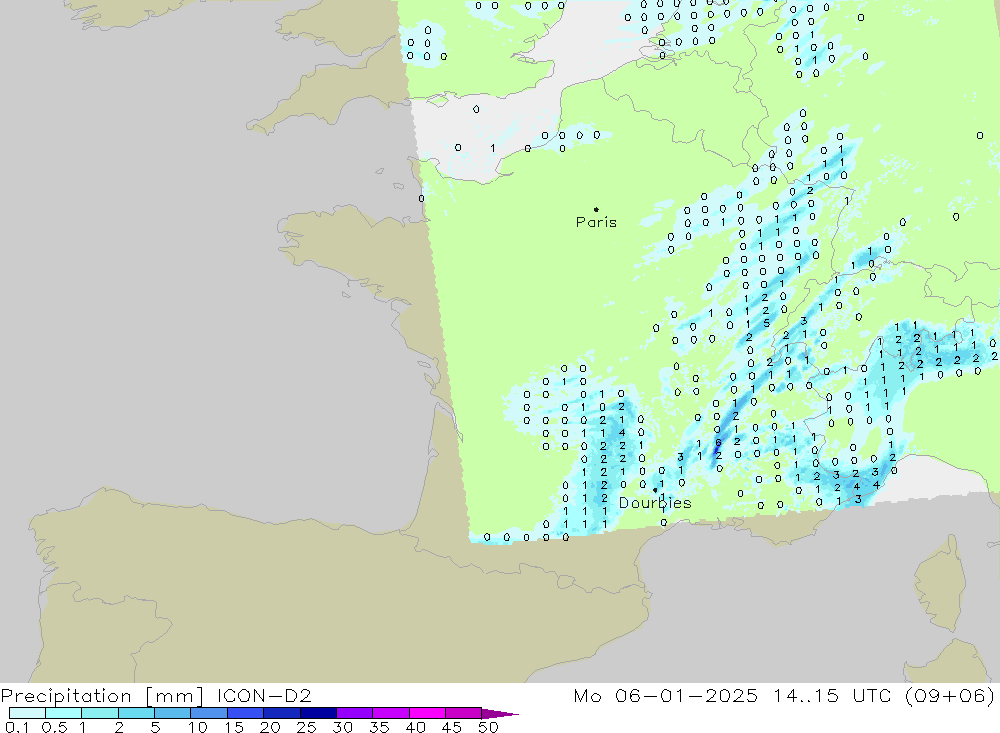
Task: Click the Dourbies location dot marker
Action: point(655,490)
